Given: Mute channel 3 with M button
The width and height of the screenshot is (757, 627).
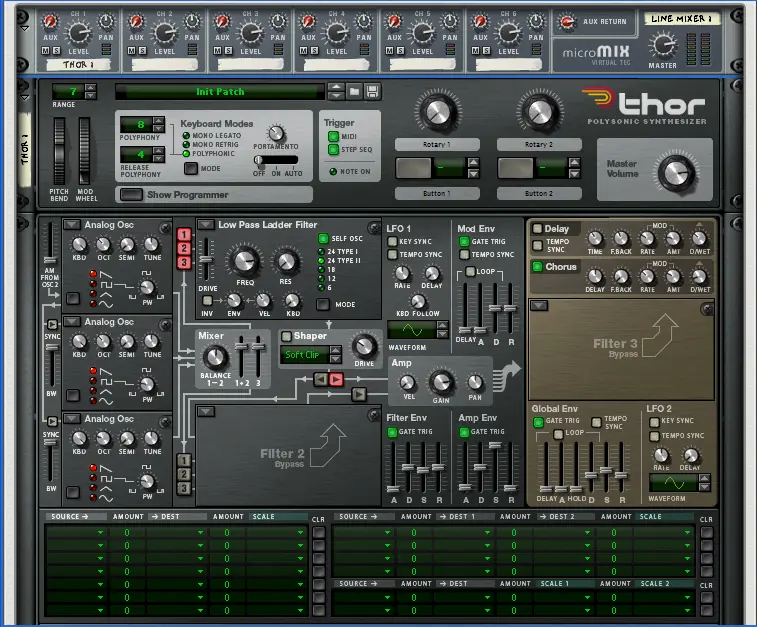Looking at the screenshot, I should 217,51.
